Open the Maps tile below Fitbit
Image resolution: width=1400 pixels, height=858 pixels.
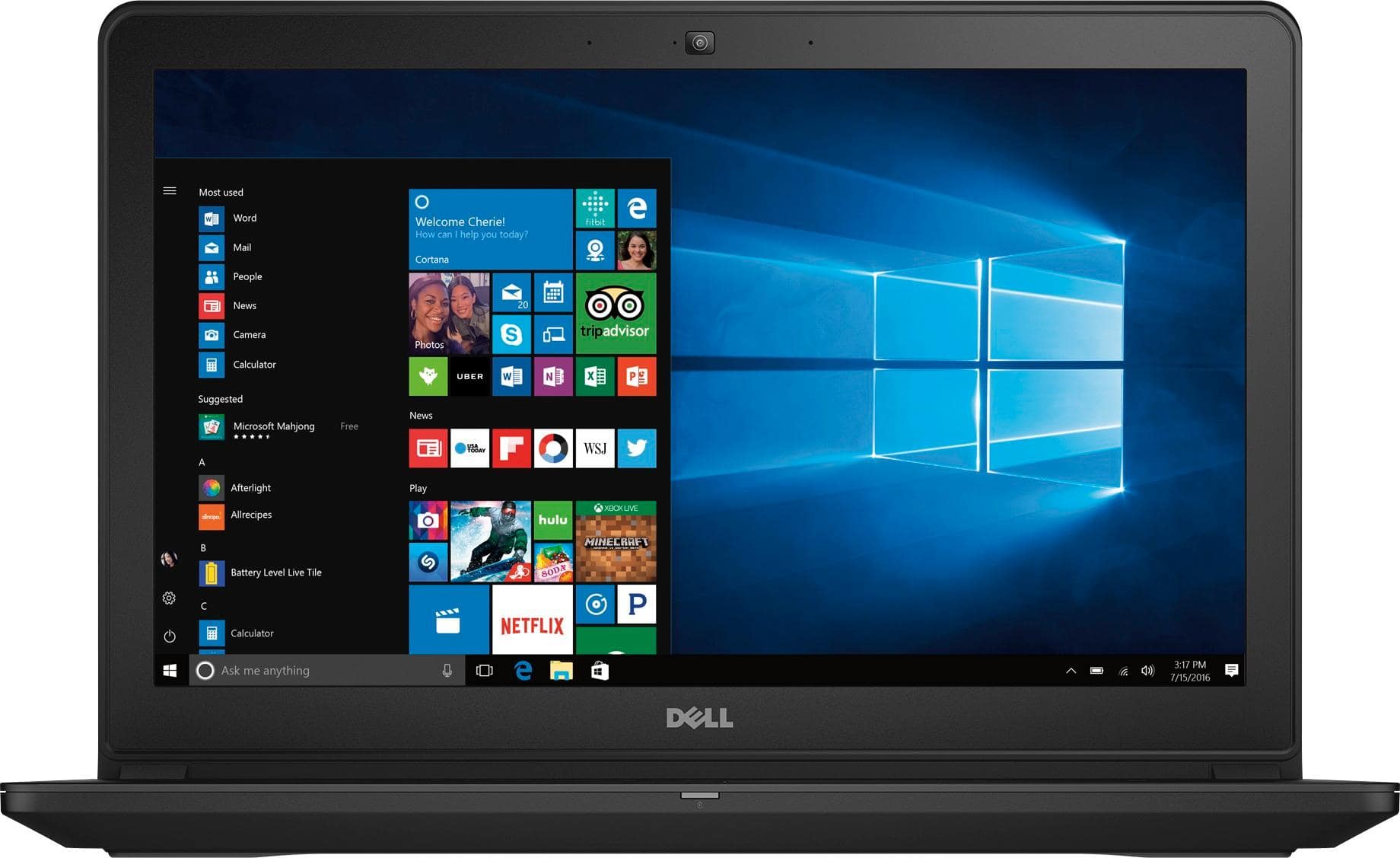point(595,250)
